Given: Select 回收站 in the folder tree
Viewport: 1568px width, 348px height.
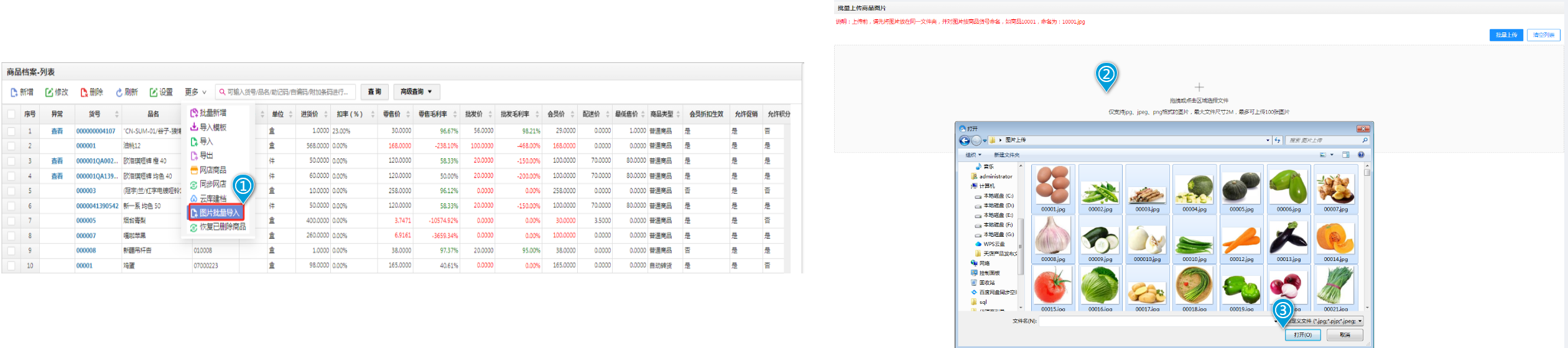Looking at the screenshot, I should coord(982,283).
